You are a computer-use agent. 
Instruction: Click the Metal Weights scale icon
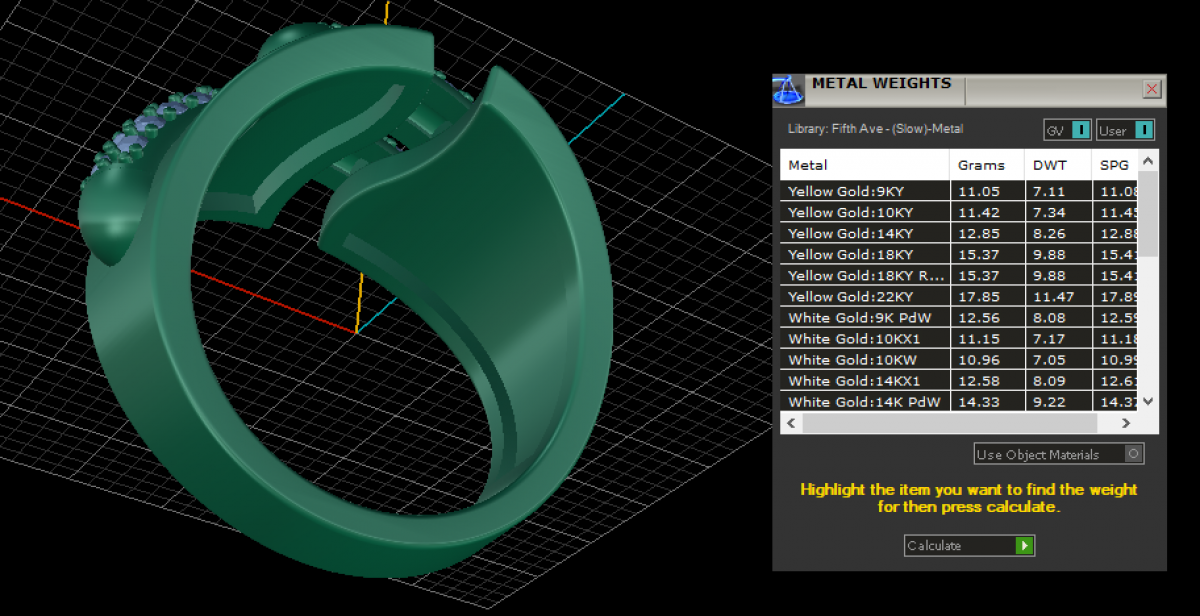(x=789, y=90)
